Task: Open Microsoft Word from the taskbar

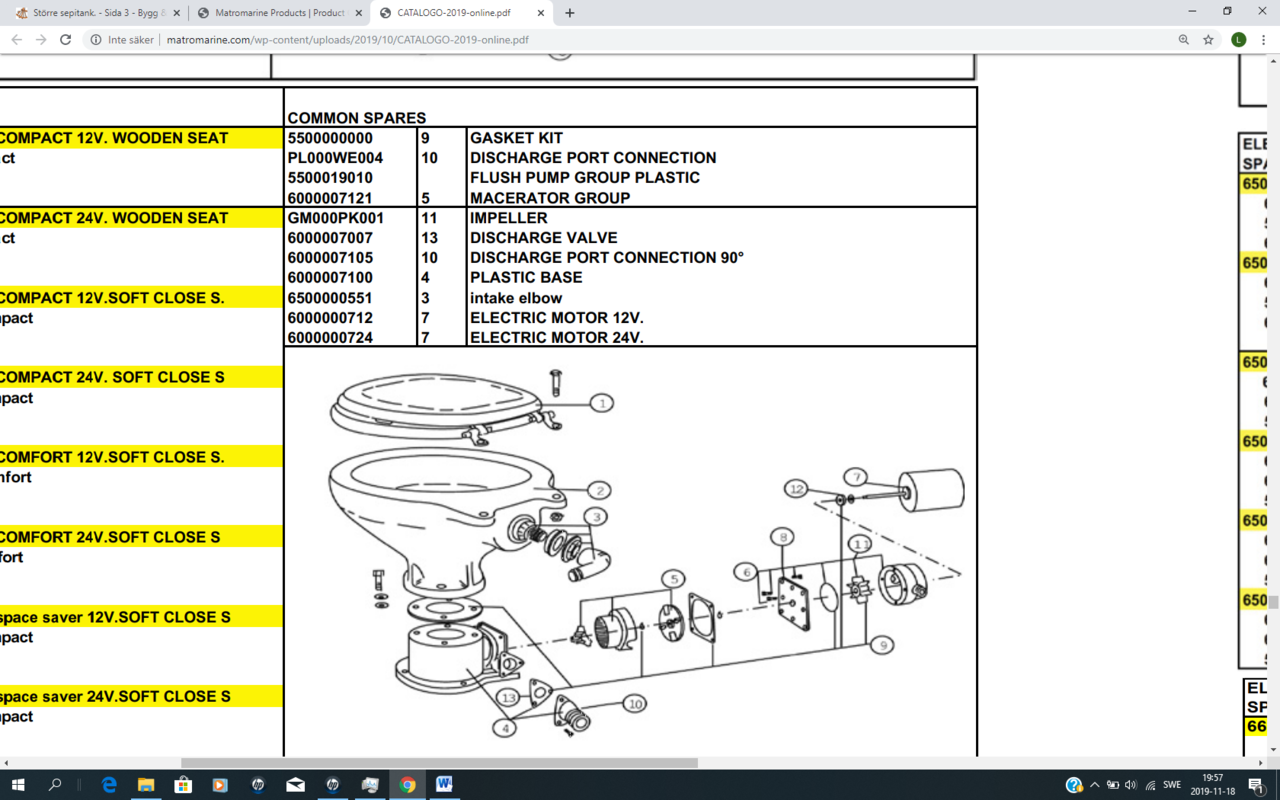Action: point(444,785)
